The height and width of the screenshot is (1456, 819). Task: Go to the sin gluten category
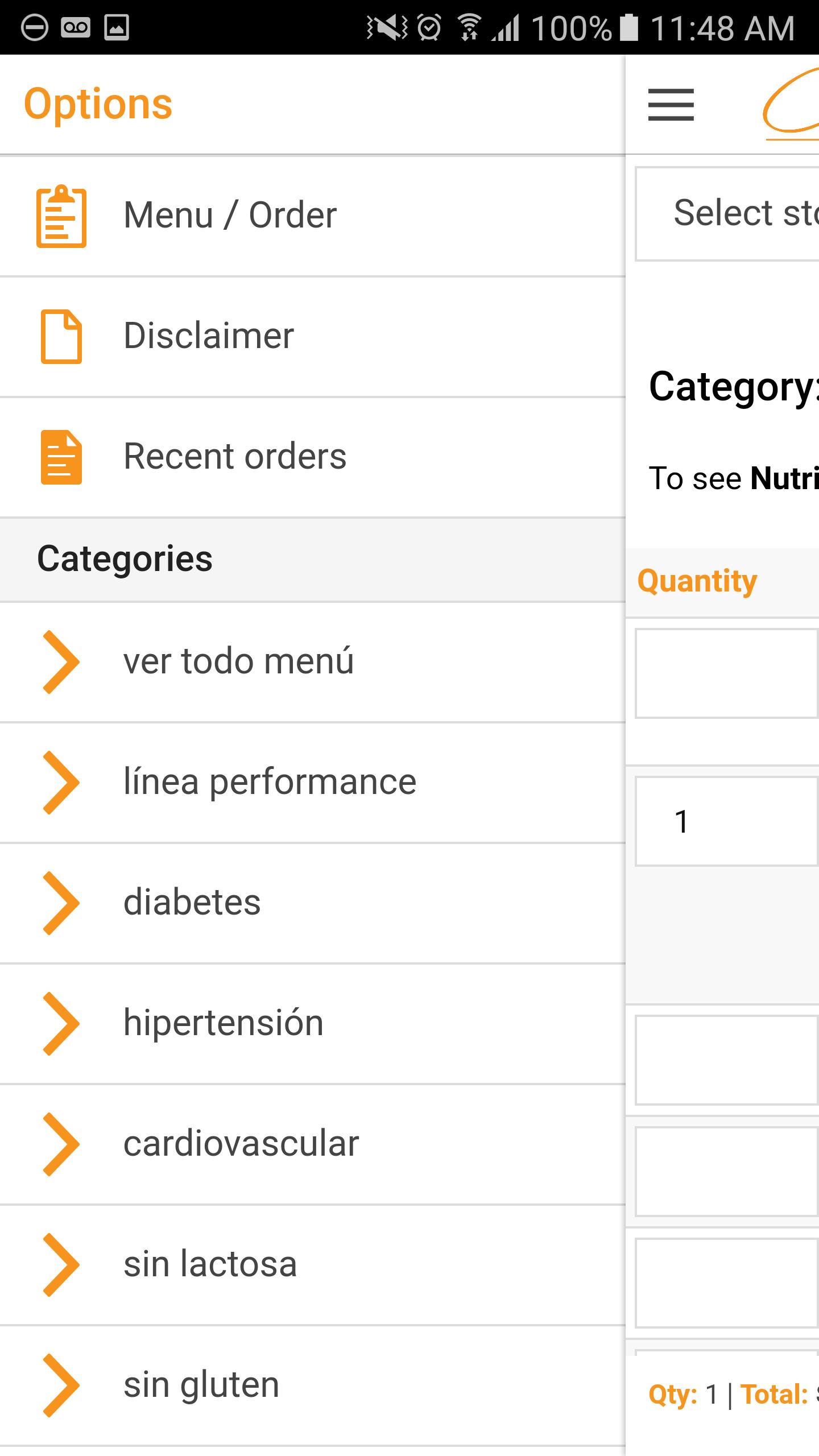[201, 1385]
